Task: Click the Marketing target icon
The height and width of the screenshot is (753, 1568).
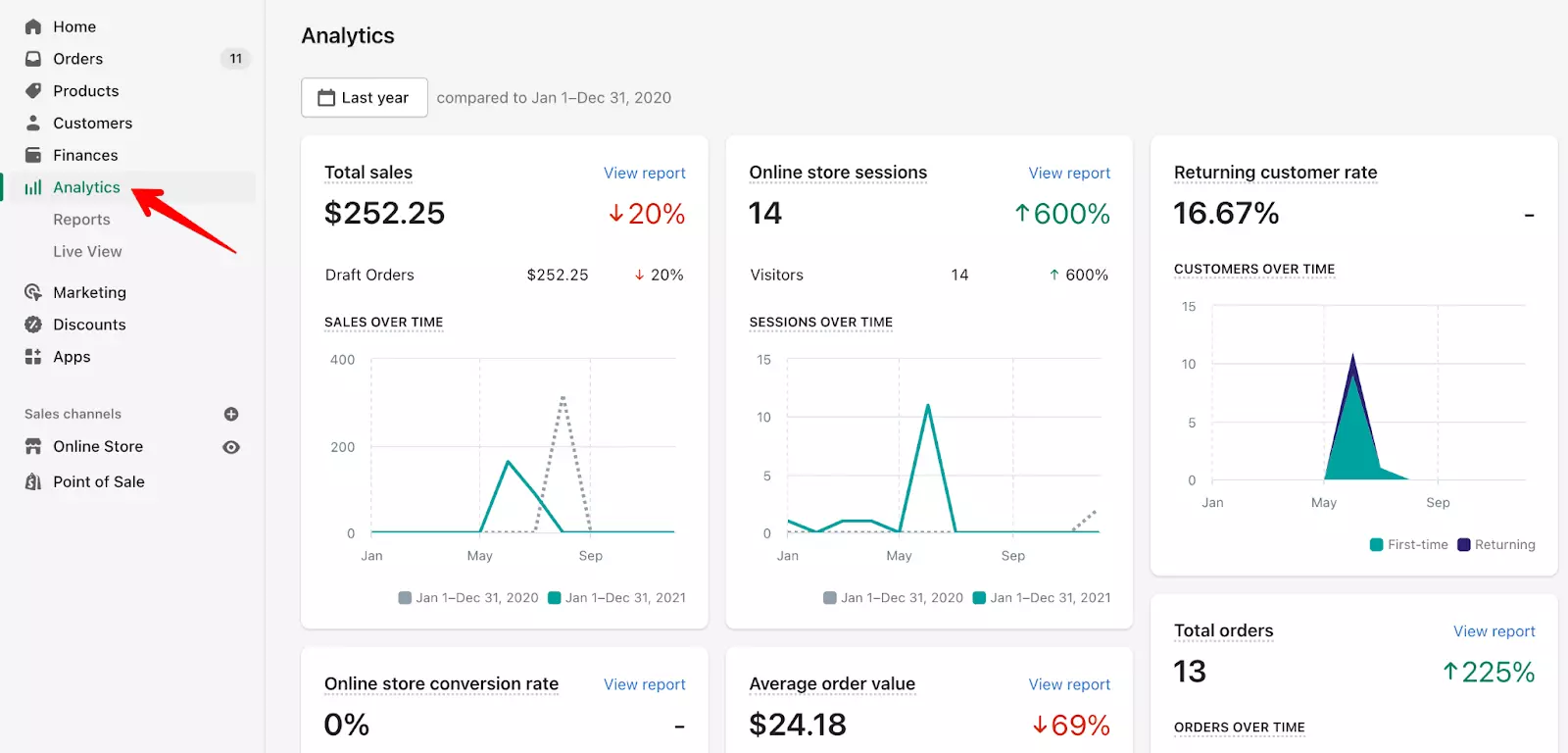Action: point(33,292)
